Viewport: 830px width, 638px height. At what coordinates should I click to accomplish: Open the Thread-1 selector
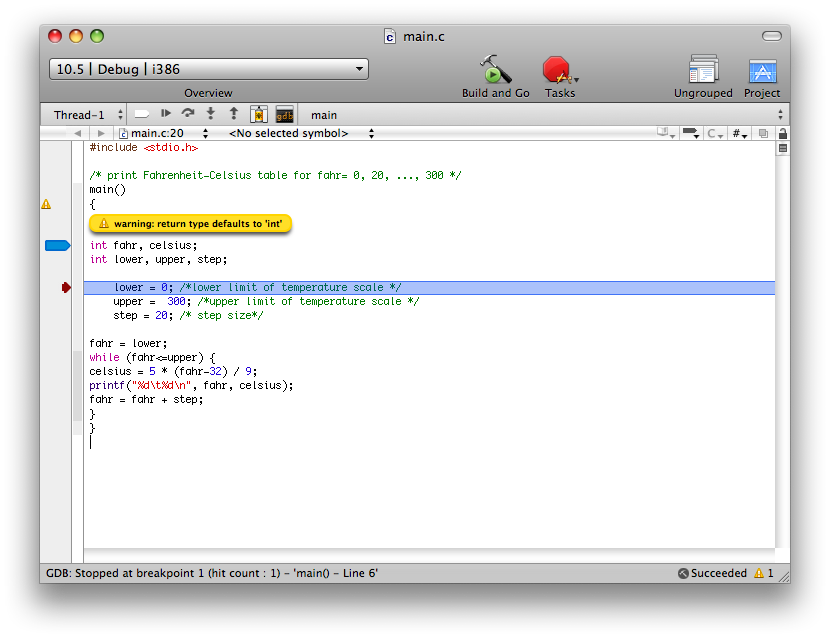[x=88, y=115]
